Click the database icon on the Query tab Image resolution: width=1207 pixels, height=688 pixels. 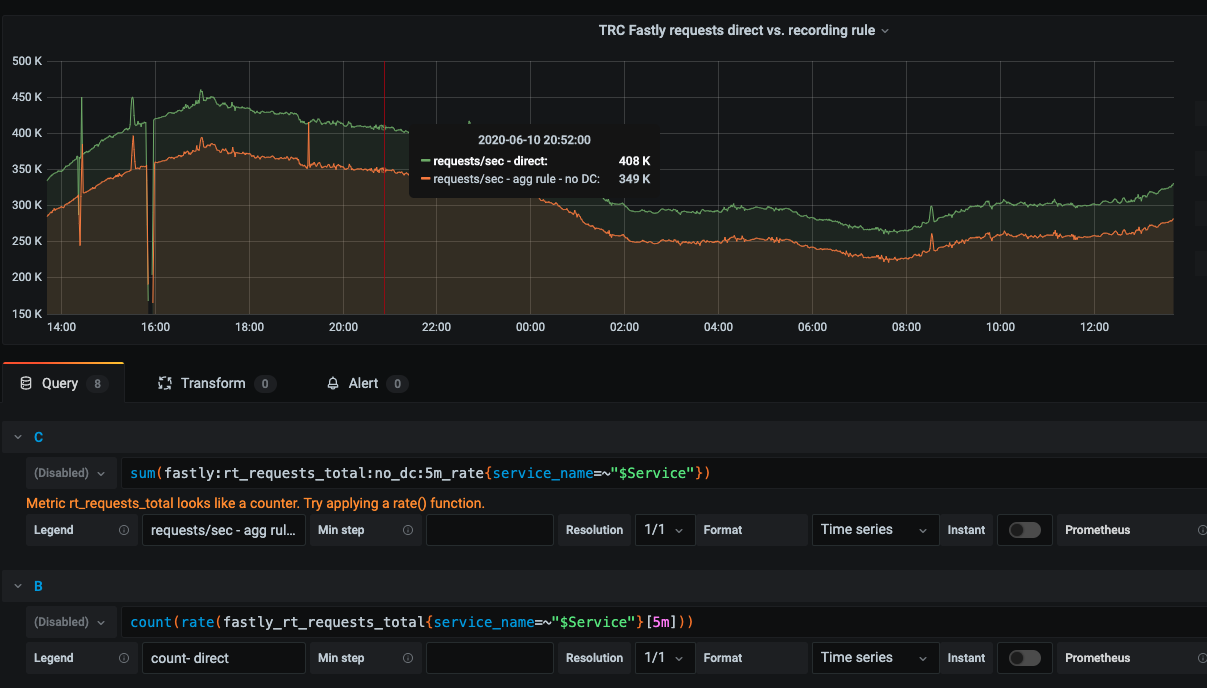pyautogui.click(x=26, y=383)
